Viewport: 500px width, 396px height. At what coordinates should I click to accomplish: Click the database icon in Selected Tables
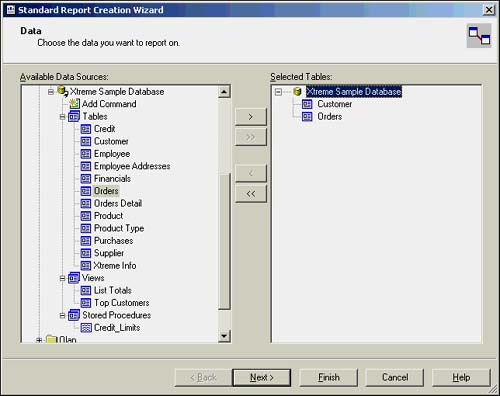[297, 91]
